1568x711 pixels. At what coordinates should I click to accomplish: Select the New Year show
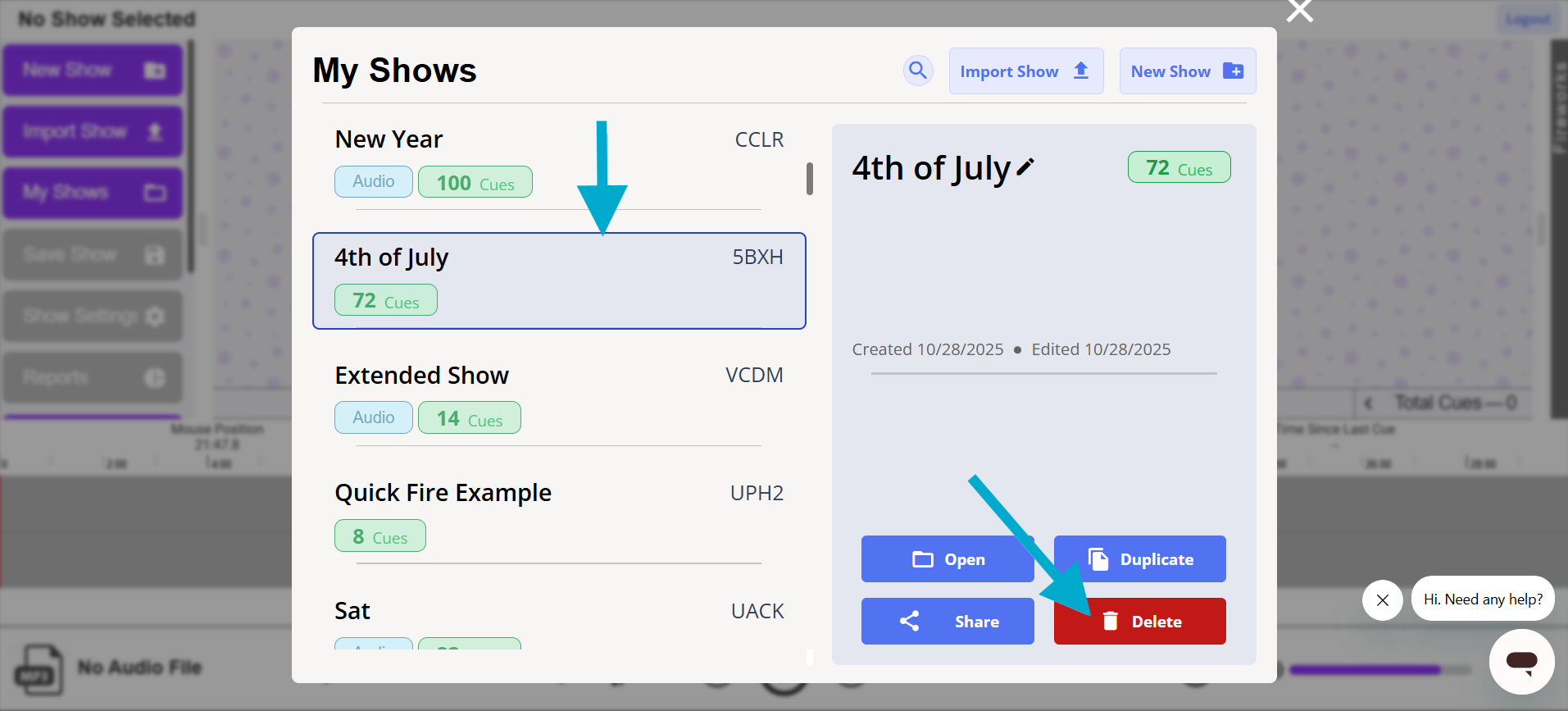(557, 140)
